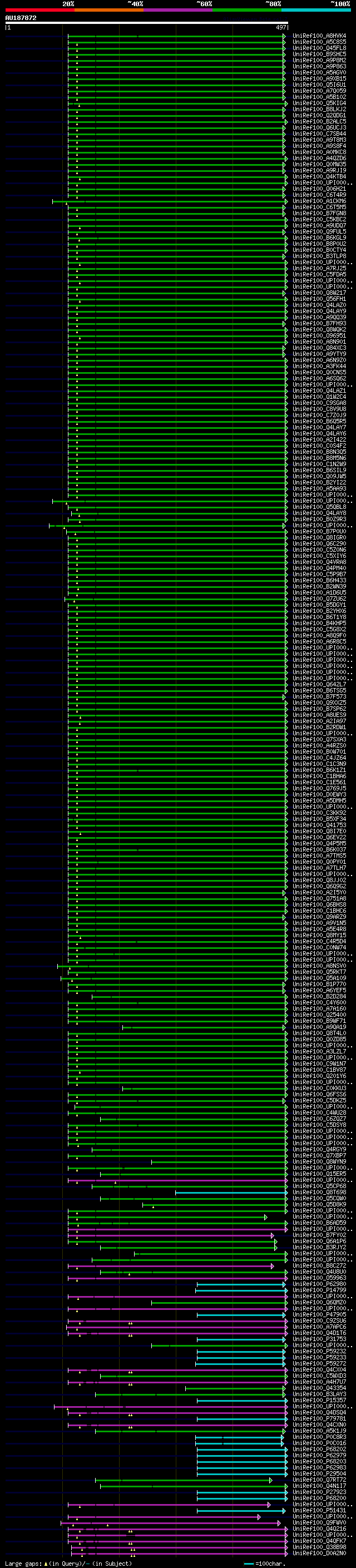Click the UniRef100_A0MKC8 label

319,152
